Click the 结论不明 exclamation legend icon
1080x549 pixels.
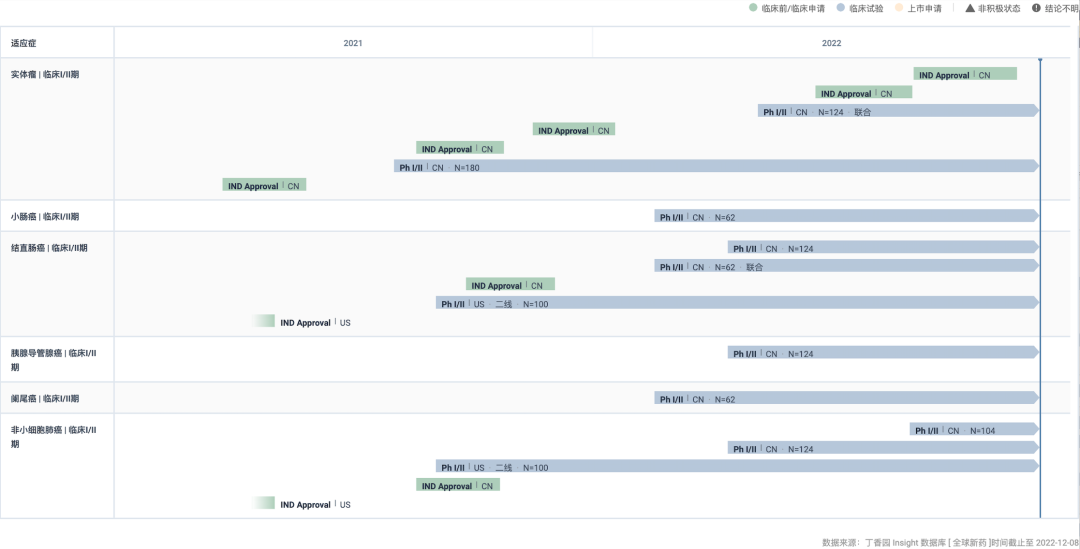[x=1036, y=8]
